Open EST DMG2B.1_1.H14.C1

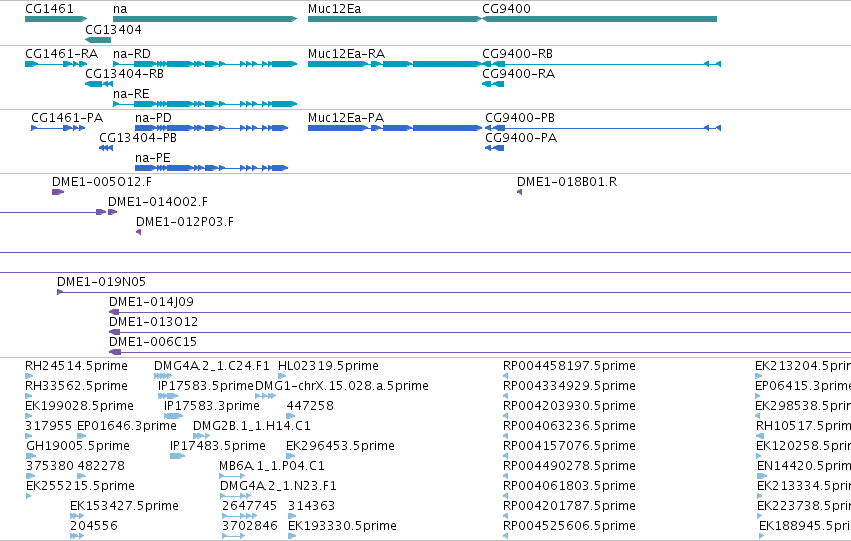252,426
